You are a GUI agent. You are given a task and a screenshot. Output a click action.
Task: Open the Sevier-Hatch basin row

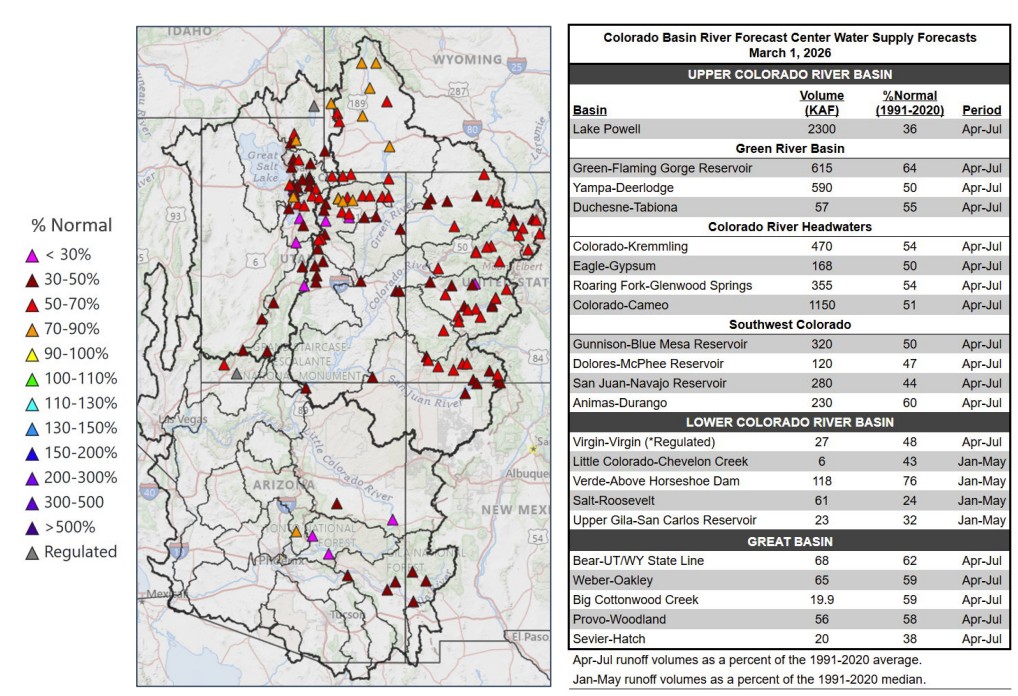coord(609,639)
